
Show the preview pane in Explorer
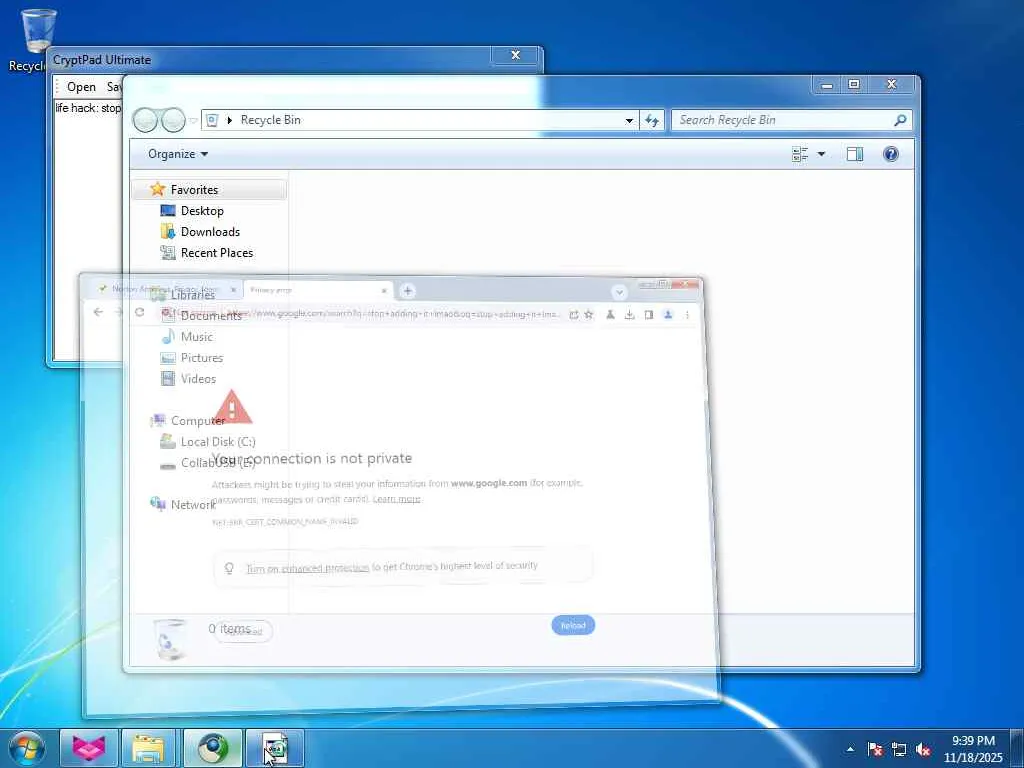[x=855, y=154]
